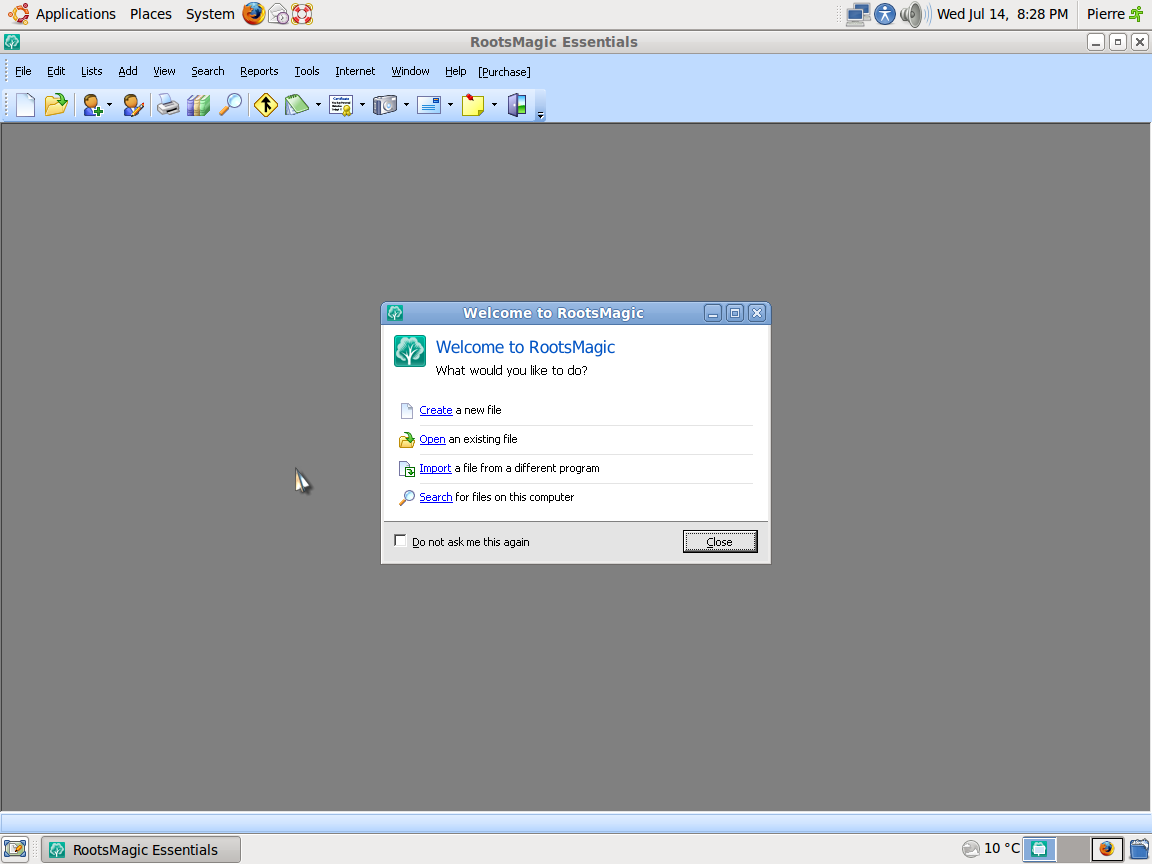Image resolution: width=1152 pixels, height=864 pixels.
Task: Launch Firefox from top panel
Action: click(253, 13)
